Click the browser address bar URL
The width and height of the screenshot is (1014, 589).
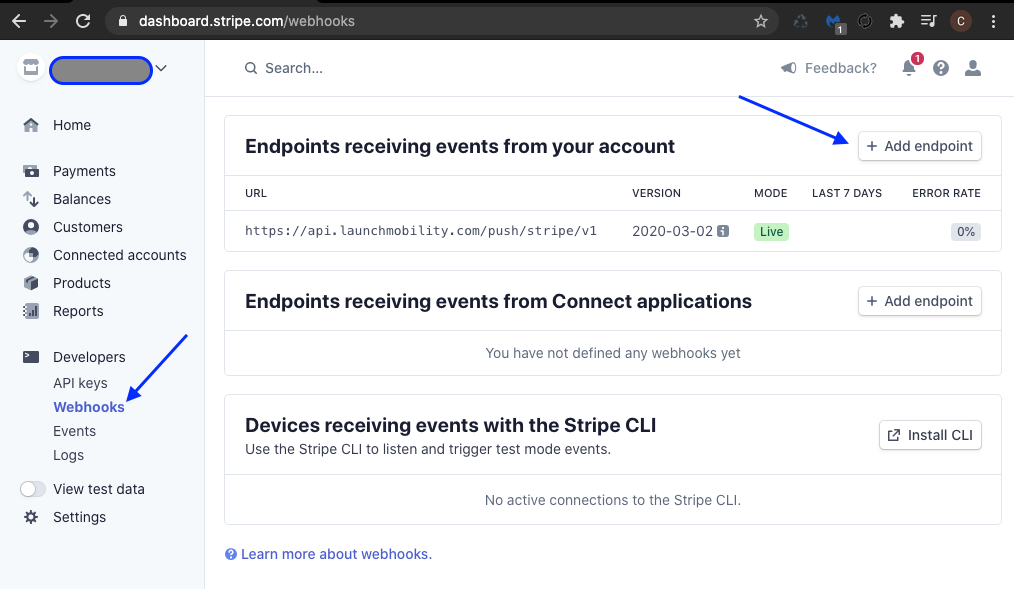point(246,21)
